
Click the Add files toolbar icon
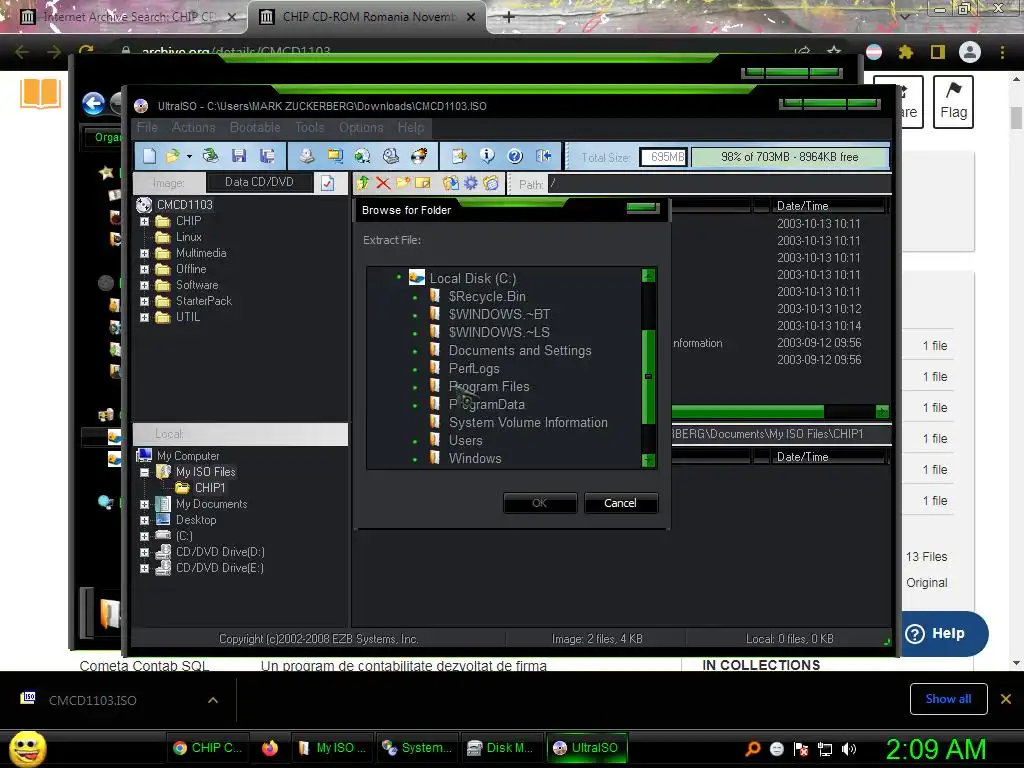(x=459, y=156)
